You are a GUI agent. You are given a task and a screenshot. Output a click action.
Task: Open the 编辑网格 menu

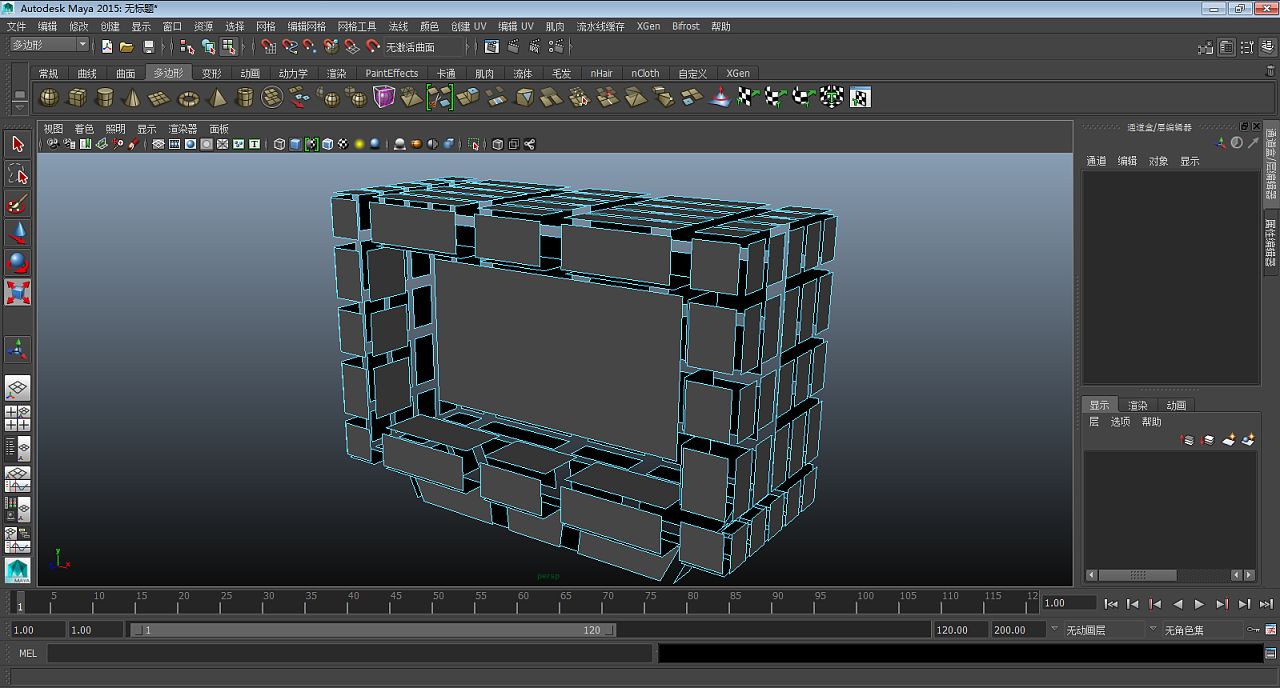[x=306, y=26]
